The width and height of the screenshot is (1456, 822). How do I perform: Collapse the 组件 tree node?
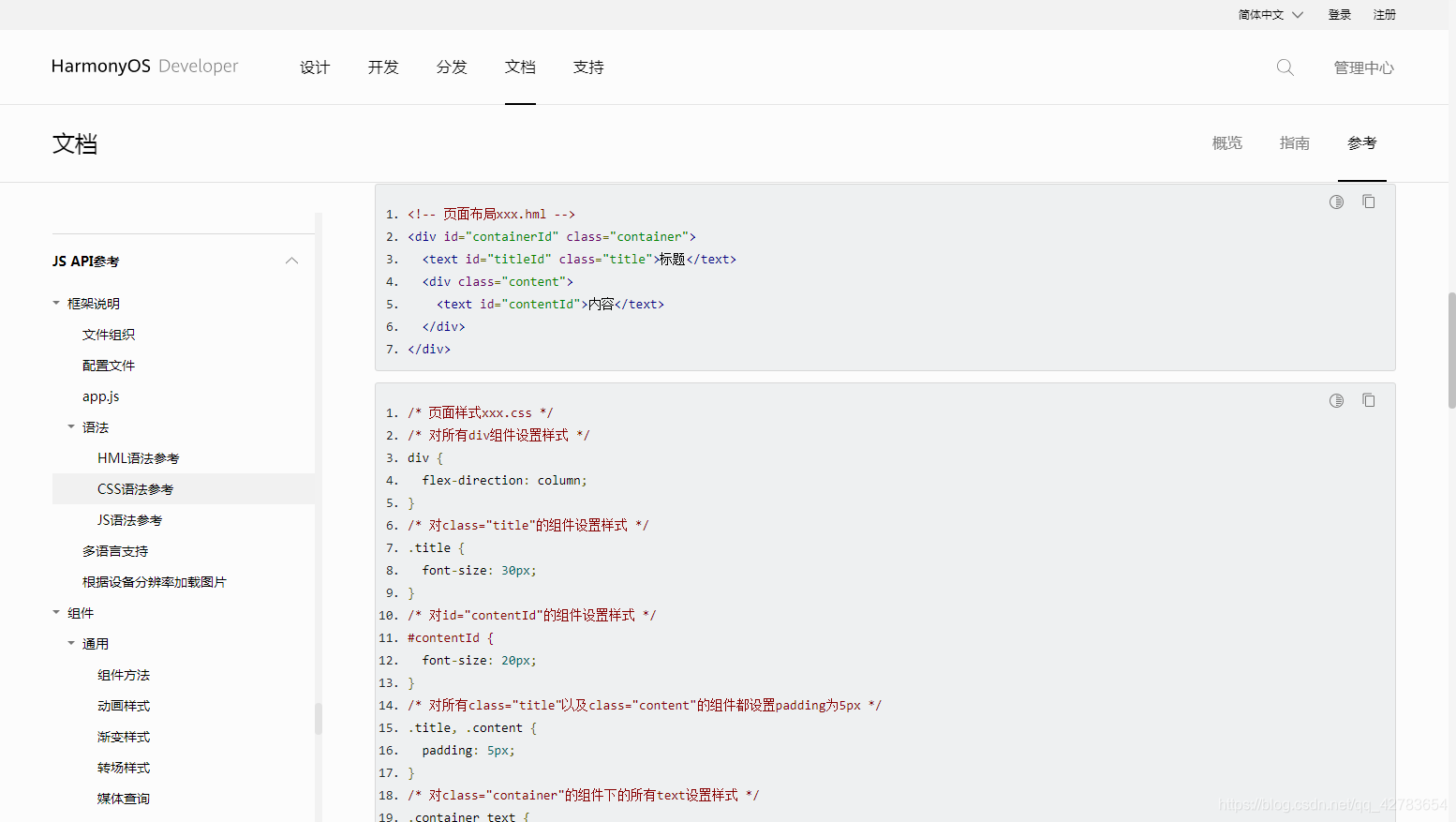(x=56, y=612)
